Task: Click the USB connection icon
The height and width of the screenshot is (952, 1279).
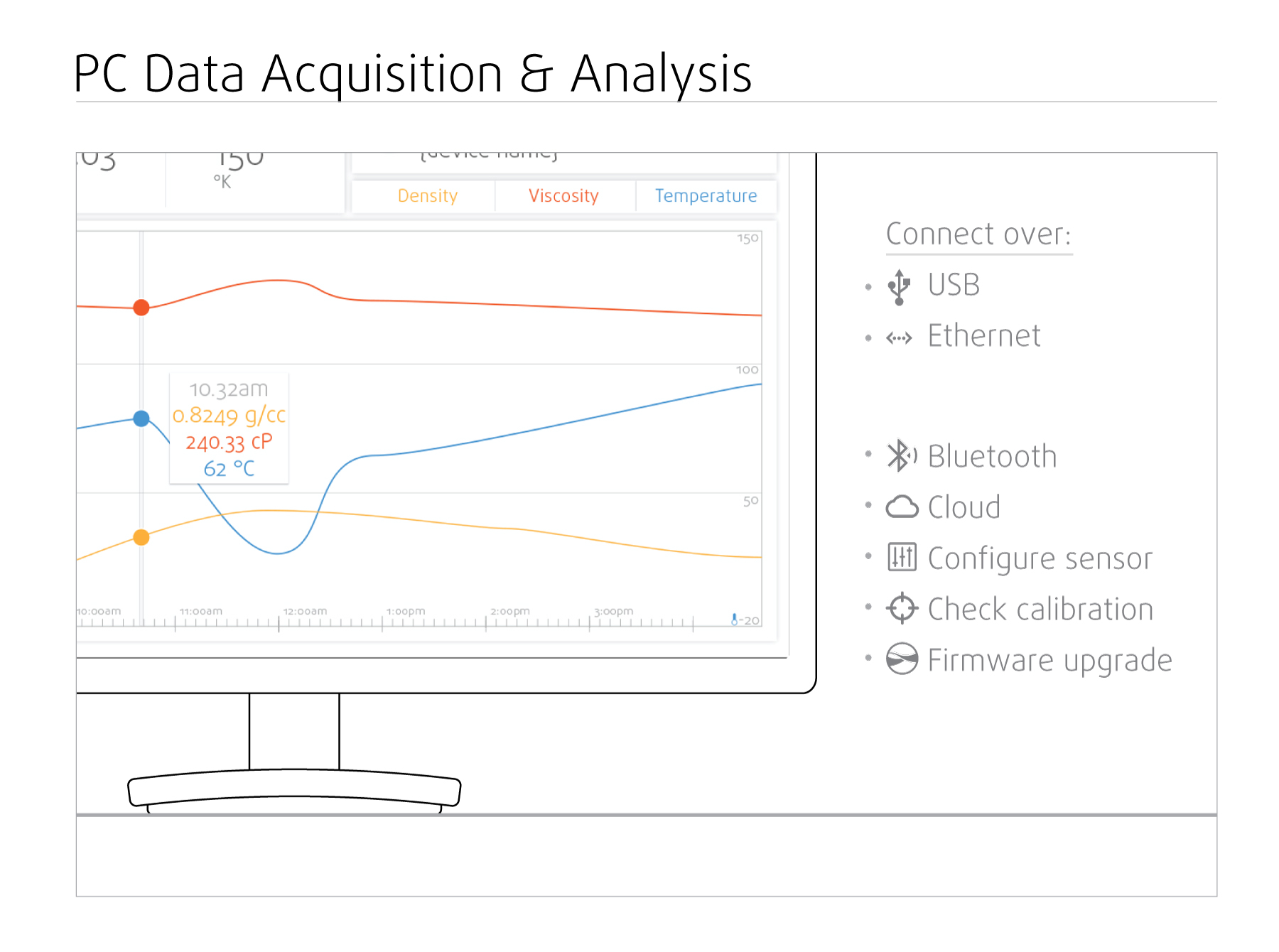Action: (899, 287)
